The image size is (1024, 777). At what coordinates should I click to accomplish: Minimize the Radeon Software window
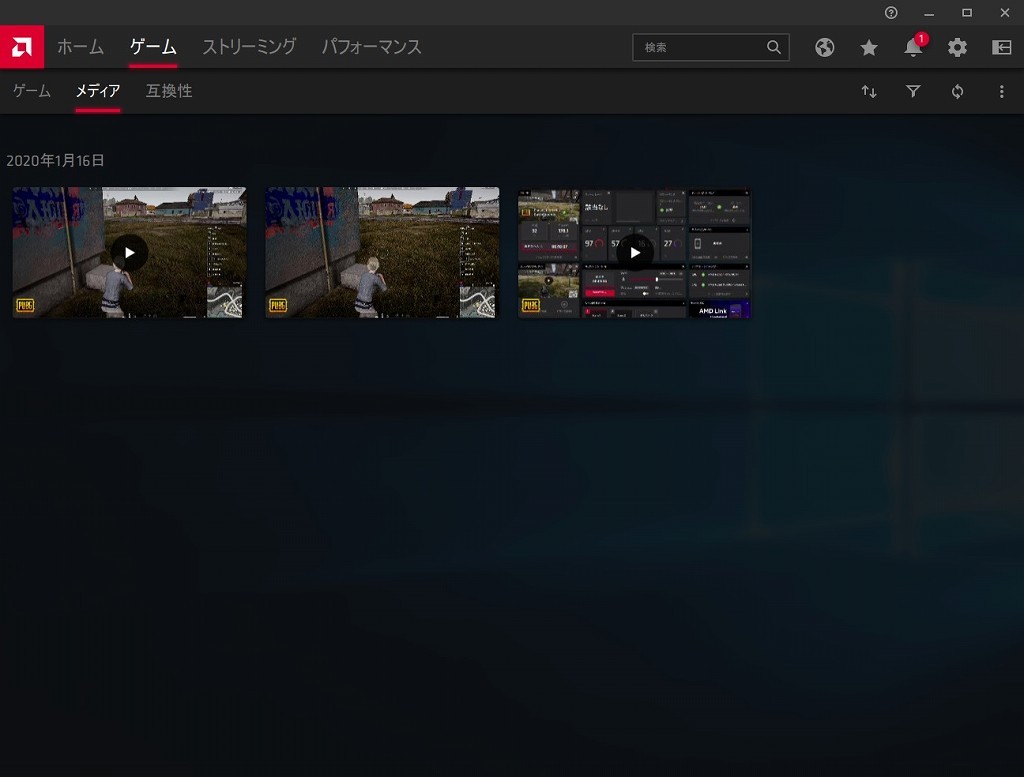(929, 12)
